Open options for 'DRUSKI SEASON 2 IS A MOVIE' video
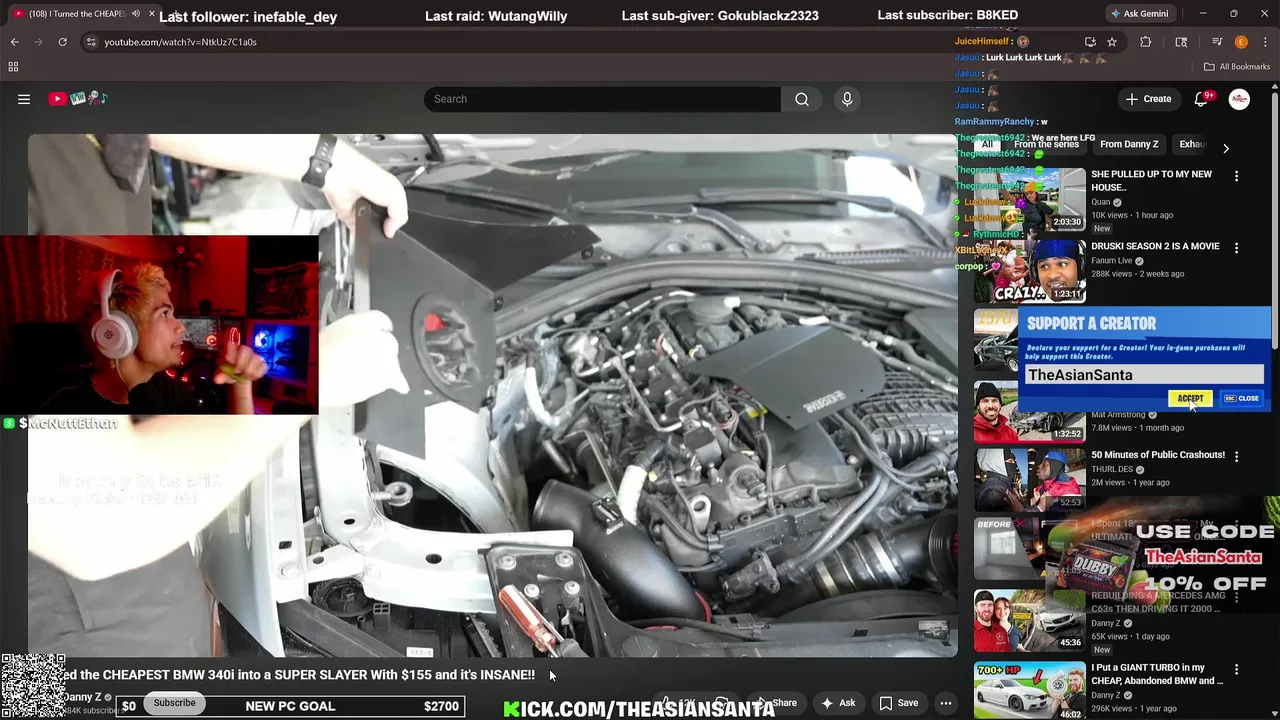 [x=1236, y=248]
